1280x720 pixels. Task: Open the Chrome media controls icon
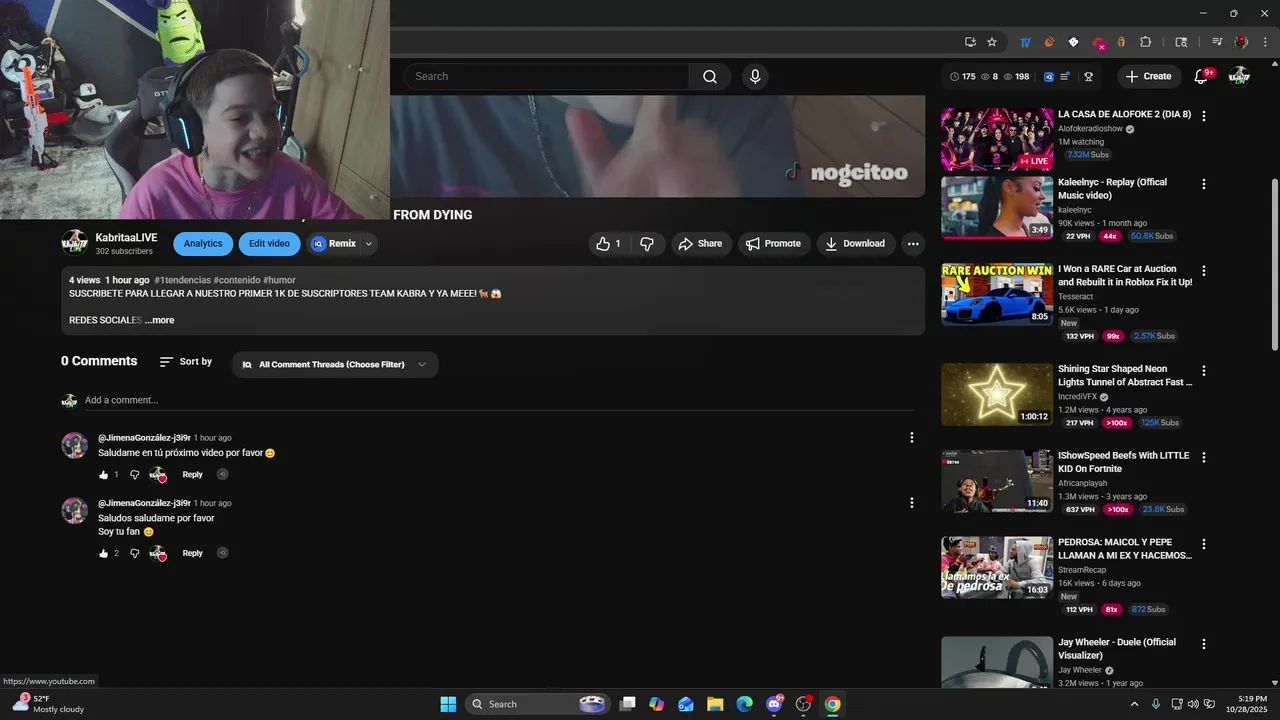point(1217,42)
